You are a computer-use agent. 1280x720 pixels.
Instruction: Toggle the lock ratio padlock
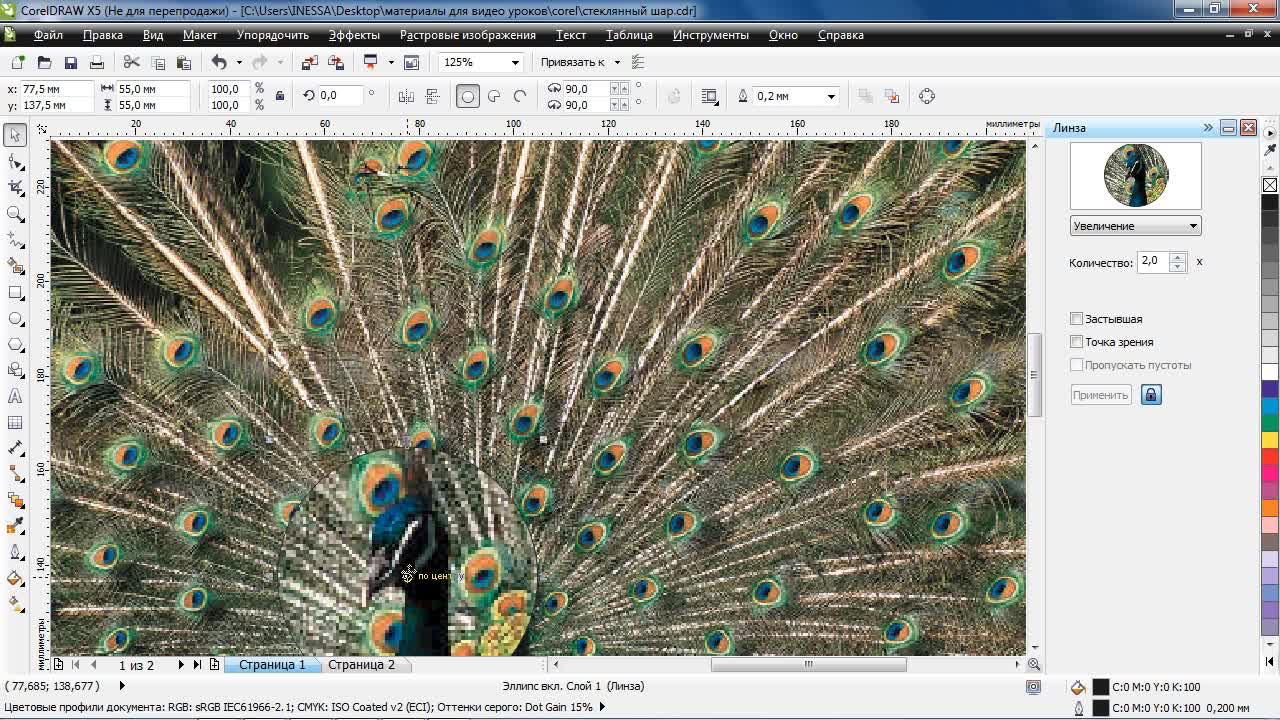[x=279, y=96]
